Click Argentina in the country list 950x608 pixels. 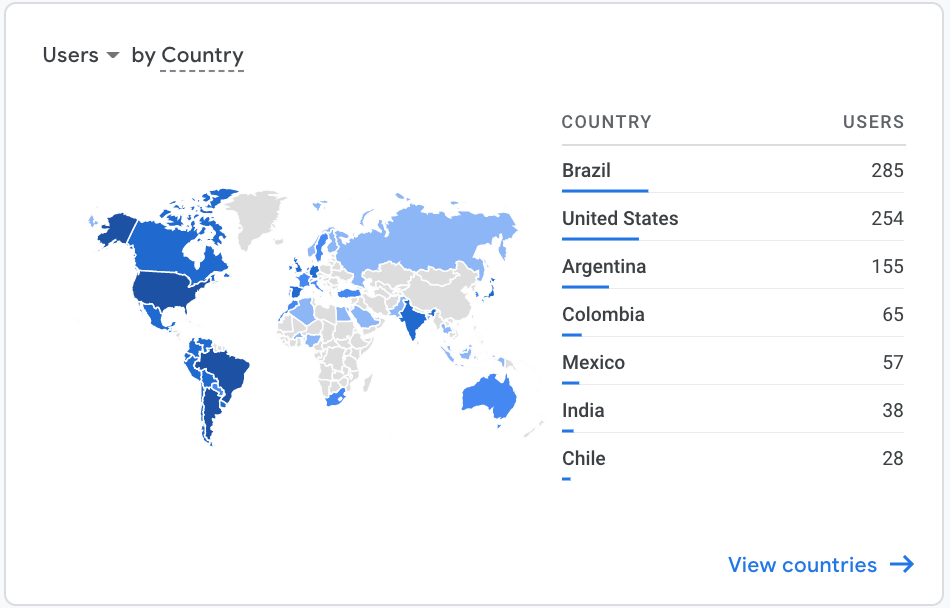tap(604, 267)
